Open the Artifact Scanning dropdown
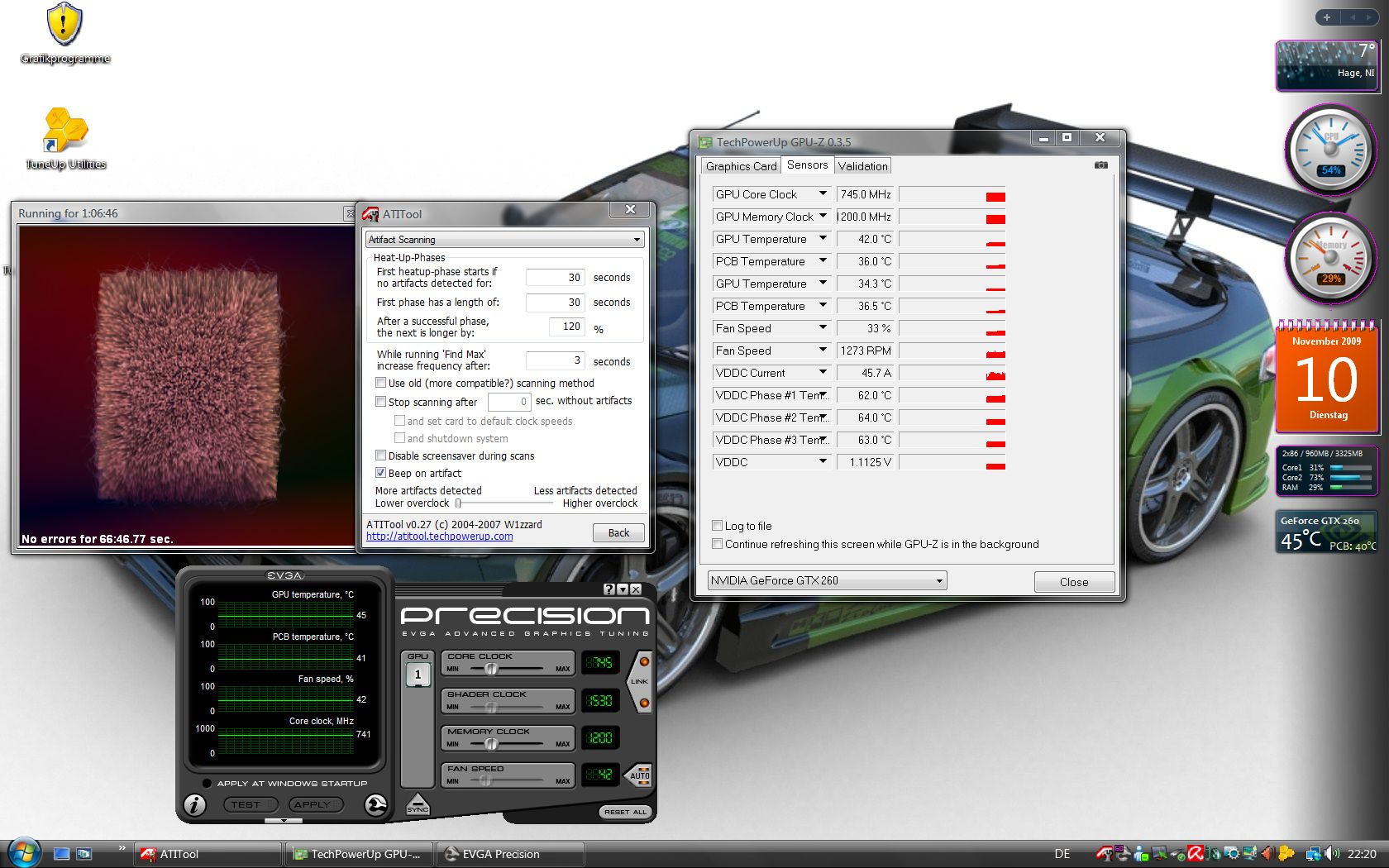The height and width of the screenshot is (868, 1389). click(x=504, y=240)
